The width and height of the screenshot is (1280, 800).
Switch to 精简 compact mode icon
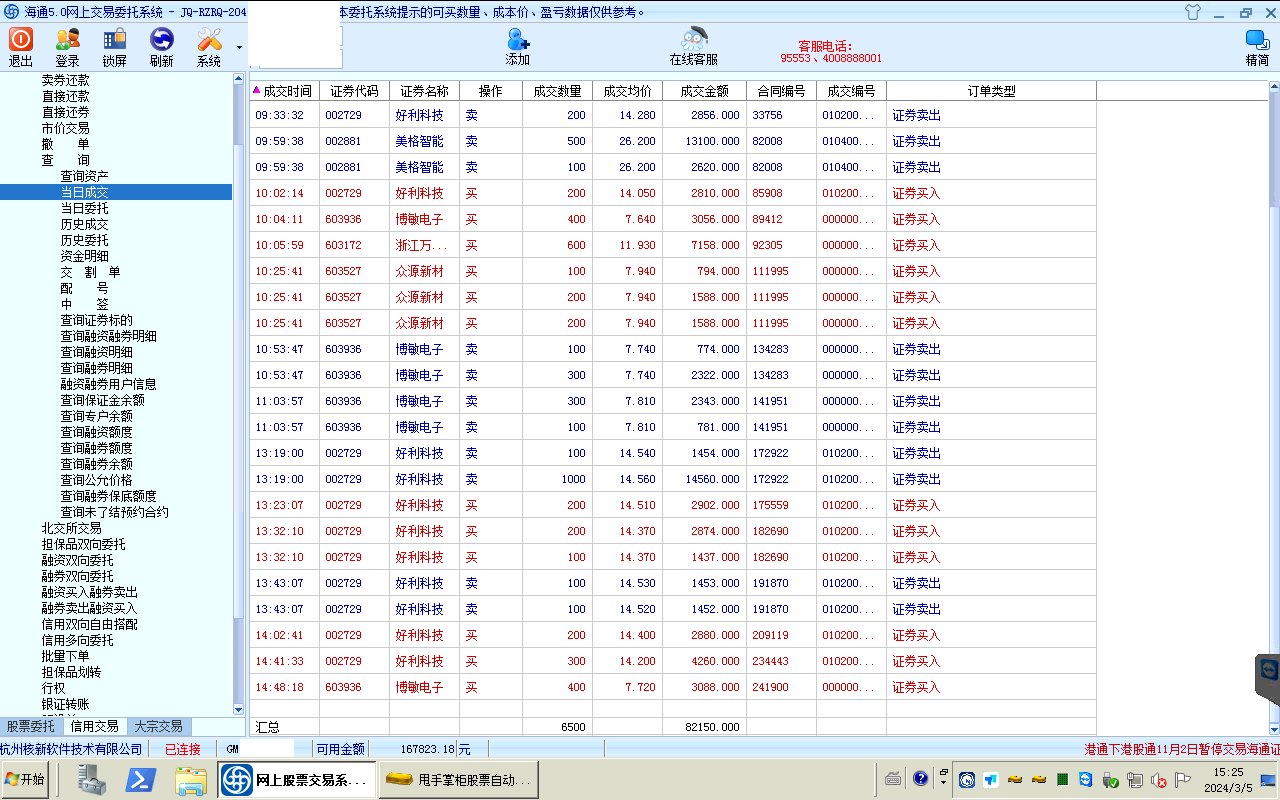tap(1257, 40)
